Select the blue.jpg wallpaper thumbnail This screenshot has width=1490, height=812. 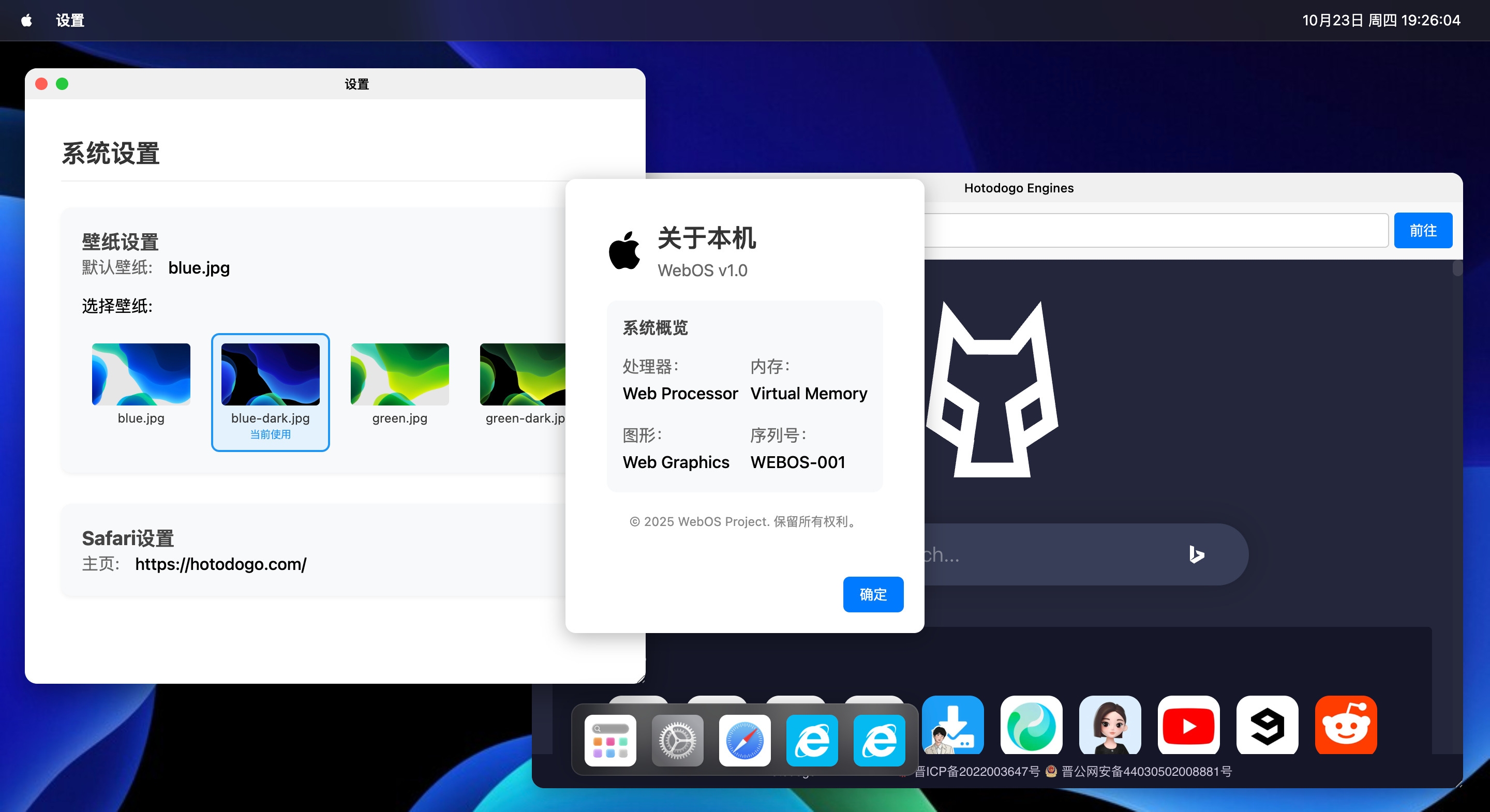click(141, 374)
